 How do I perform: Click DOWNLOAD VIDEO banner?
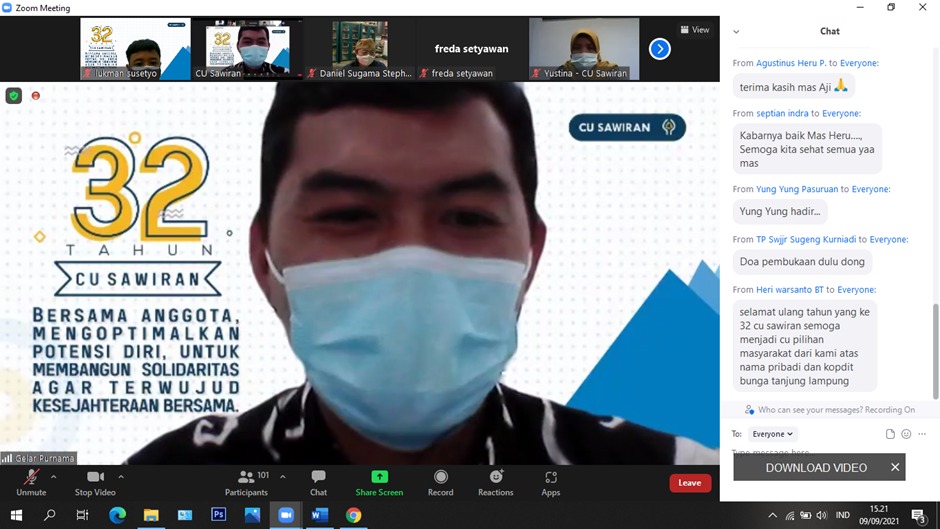coord(816,467)
